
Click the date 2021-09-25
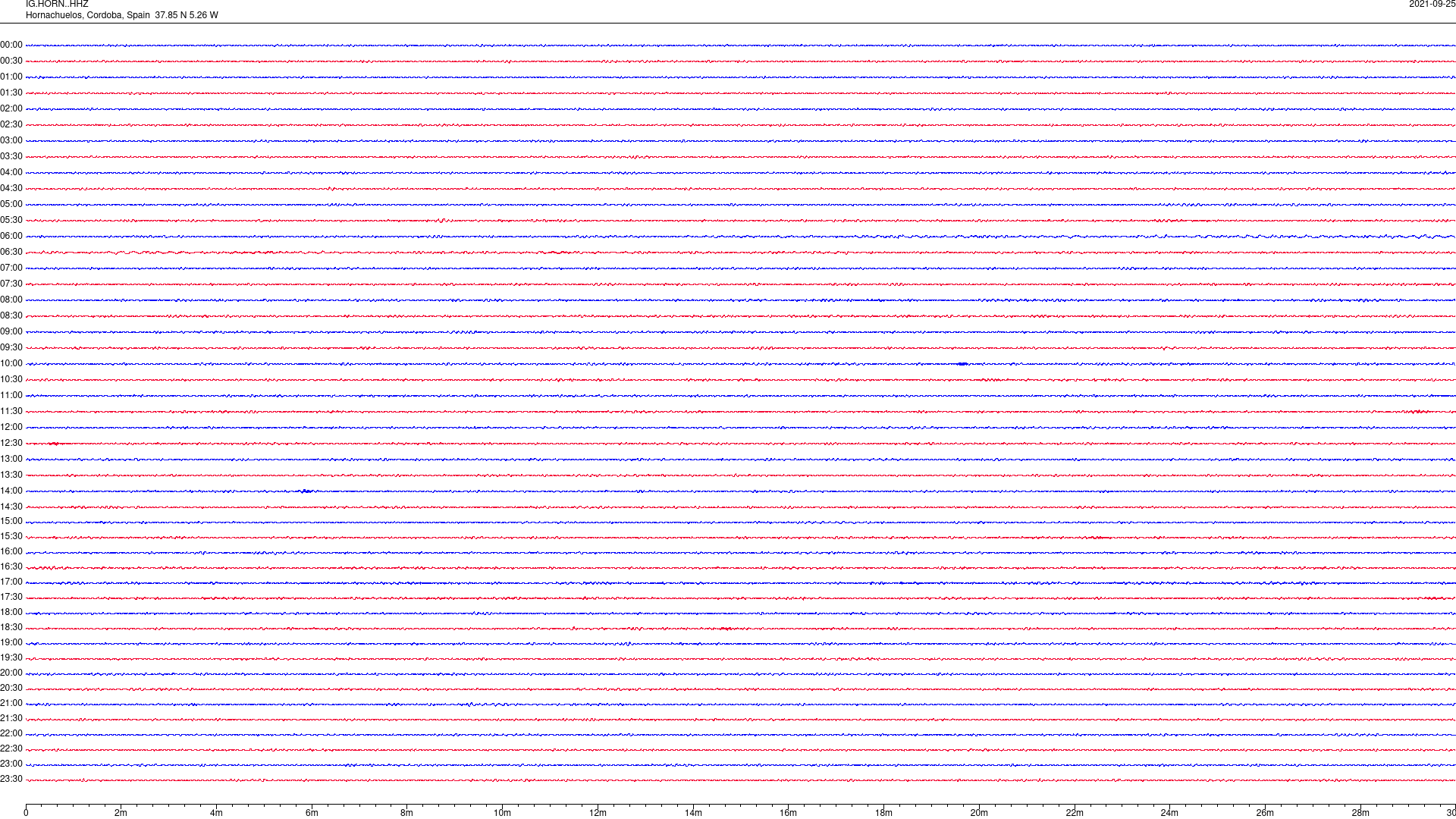click(x=1432, y=4)
